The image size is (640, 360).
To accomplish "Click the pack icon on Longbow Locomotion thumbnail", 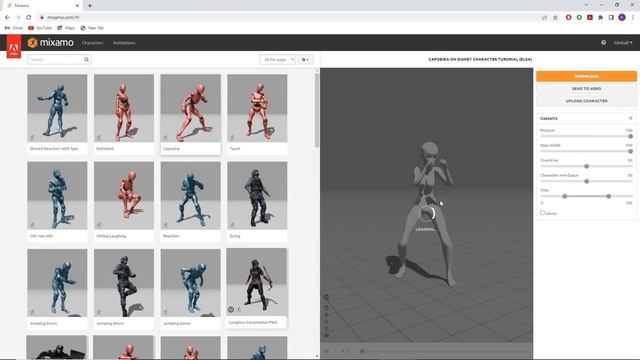I will click(x=231, y=310).
